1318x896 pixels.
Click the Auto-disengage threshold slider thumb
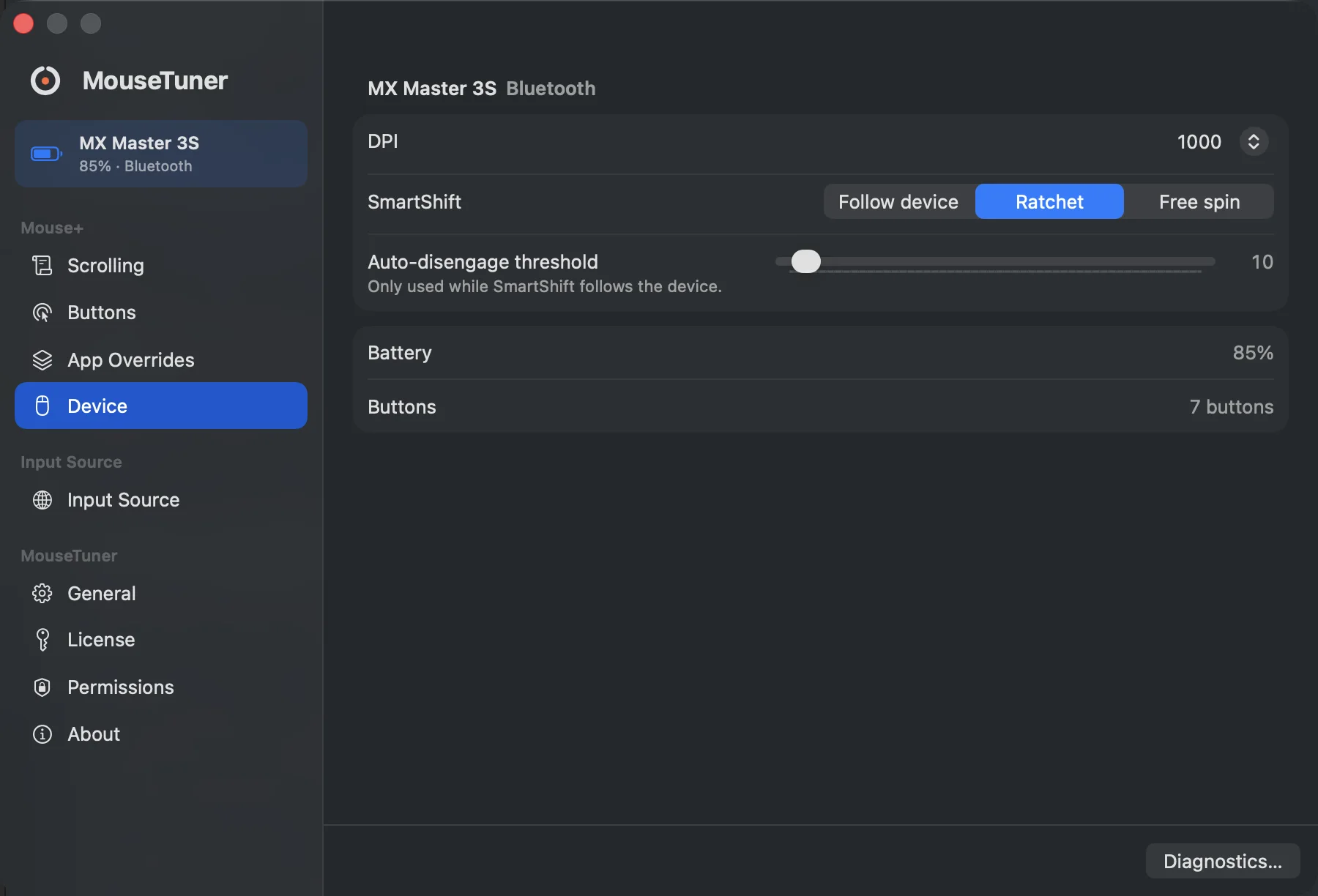[806, 261]
